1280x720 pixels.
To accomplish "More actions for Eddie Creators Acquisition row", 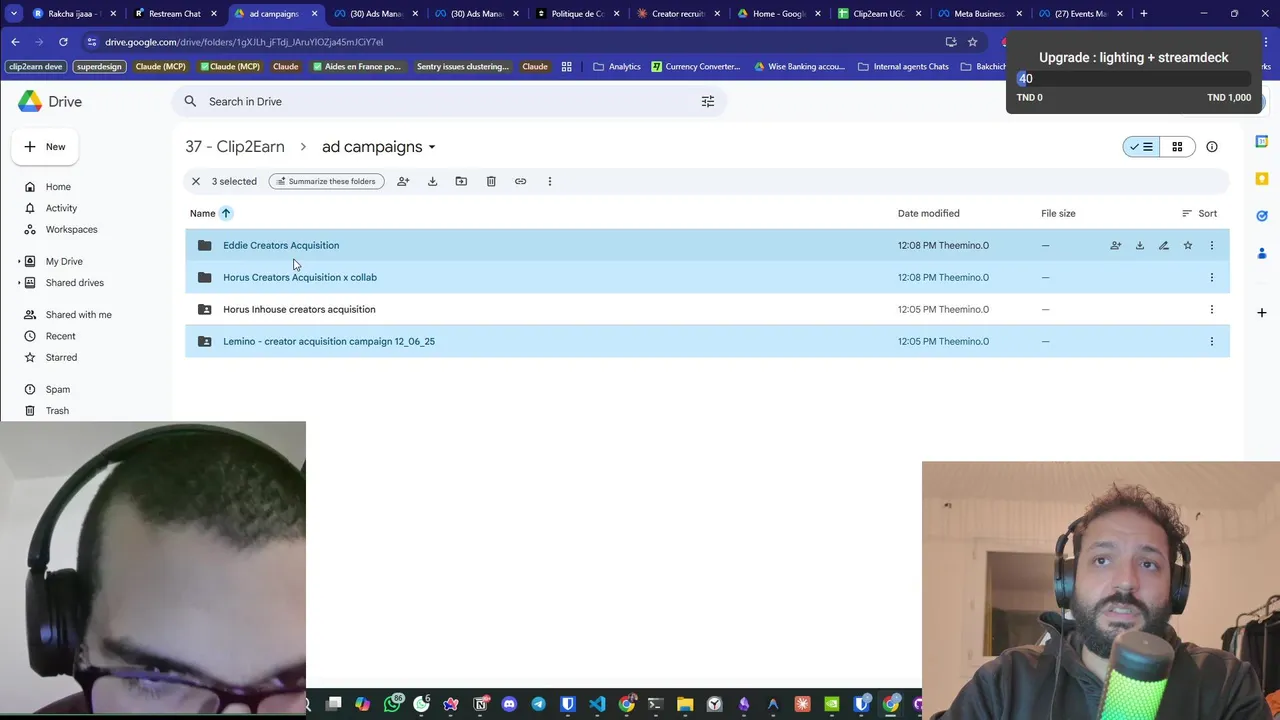I will 1212,245.
